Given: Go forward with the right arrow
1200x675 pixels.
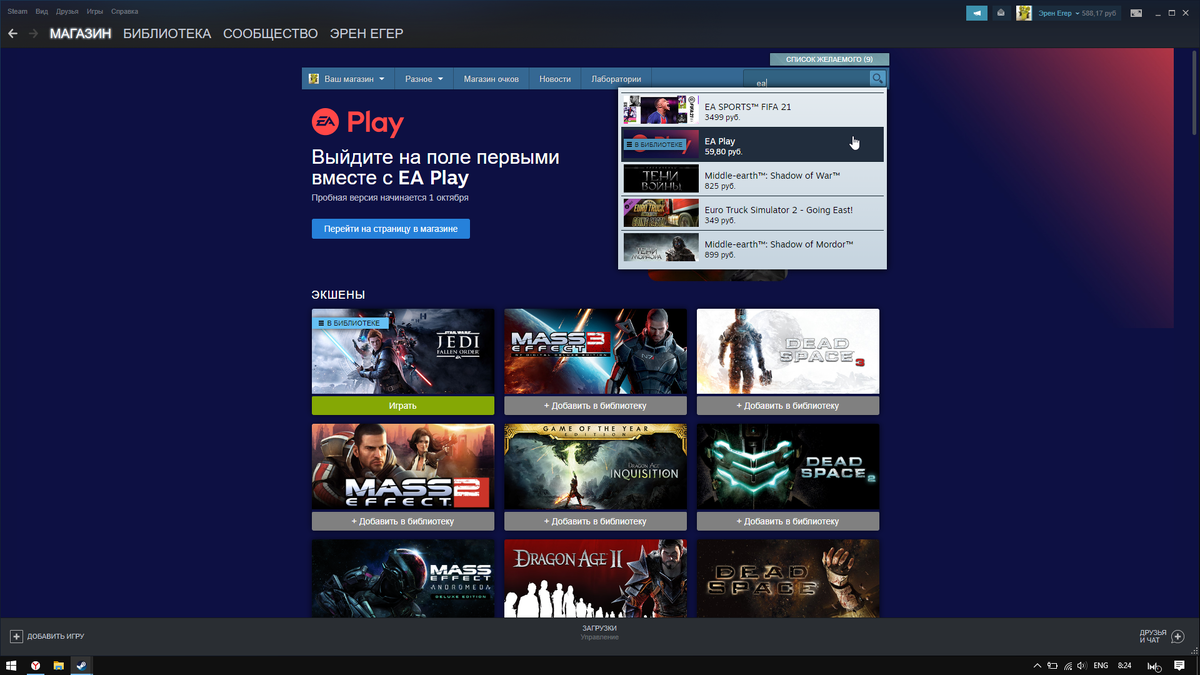Looking at the screenshot, I should [x=33, y=33].
